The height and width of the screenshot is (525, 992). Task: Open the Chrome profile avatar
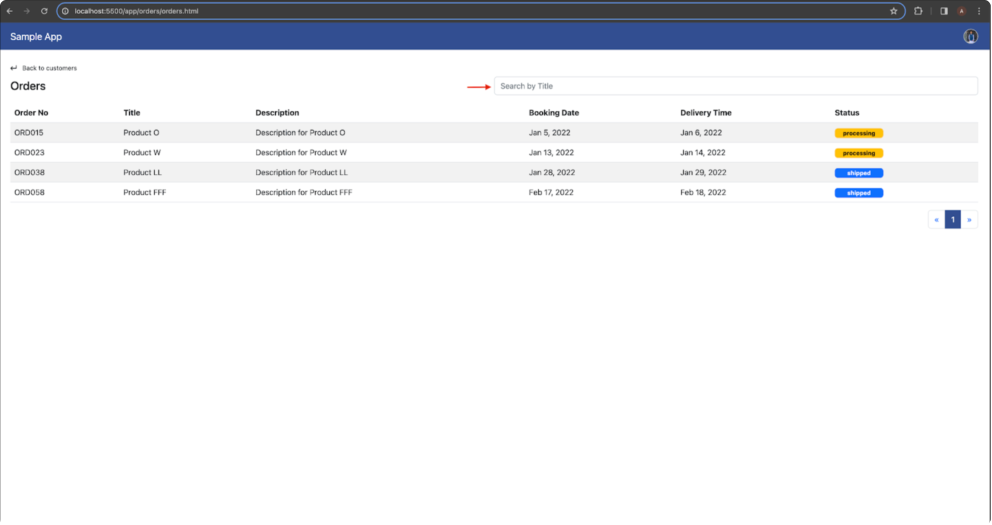tap(962, 11)
